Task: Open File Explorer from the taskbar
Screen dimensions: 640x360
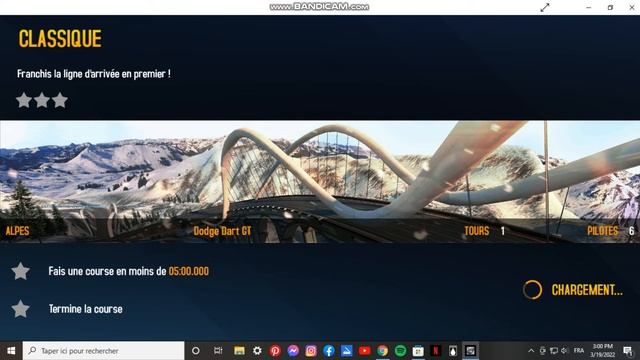Action: tap(239, 351)
